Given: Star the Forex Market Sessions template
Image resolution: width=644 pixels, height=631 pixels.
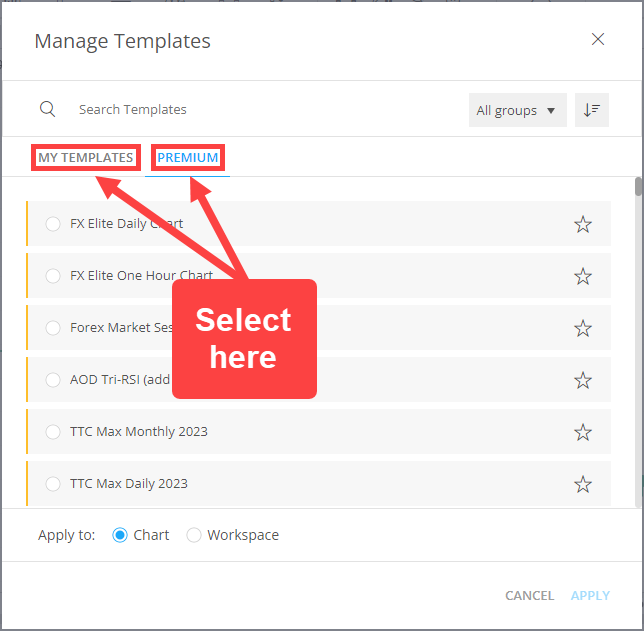Looking at the screenshot, I should point(582,328).
